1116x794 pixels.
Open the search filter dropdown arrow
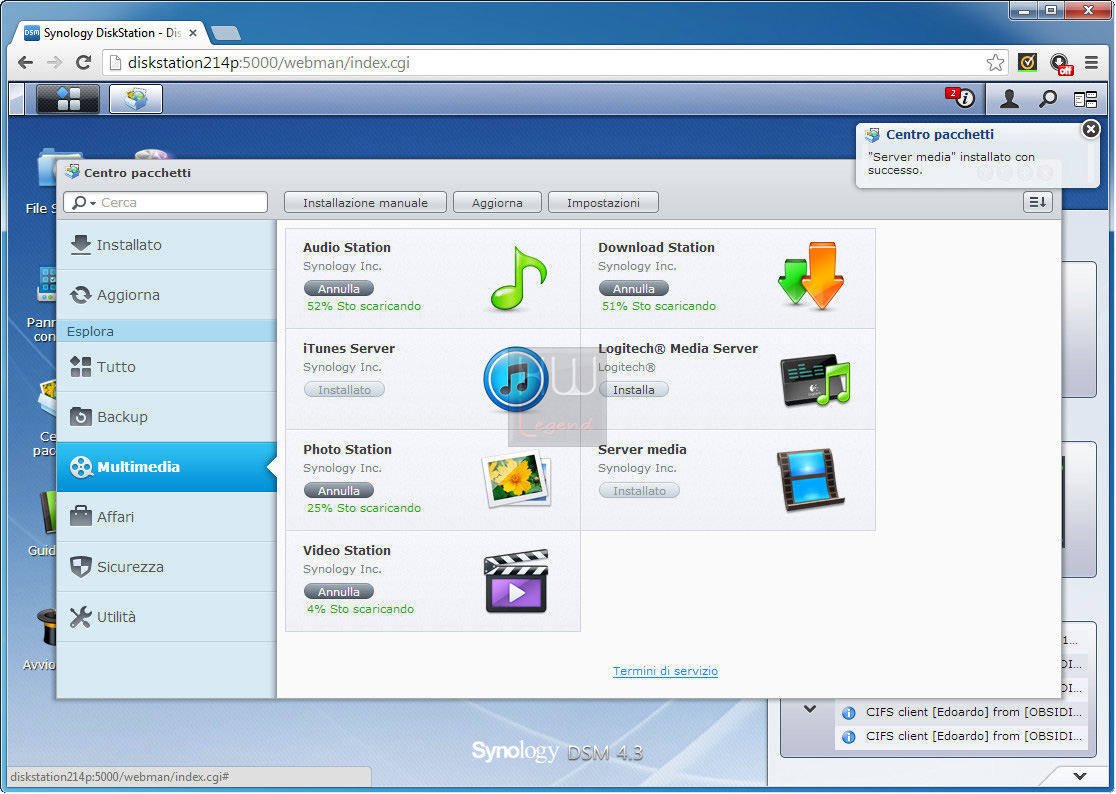[x=93, y=203]
